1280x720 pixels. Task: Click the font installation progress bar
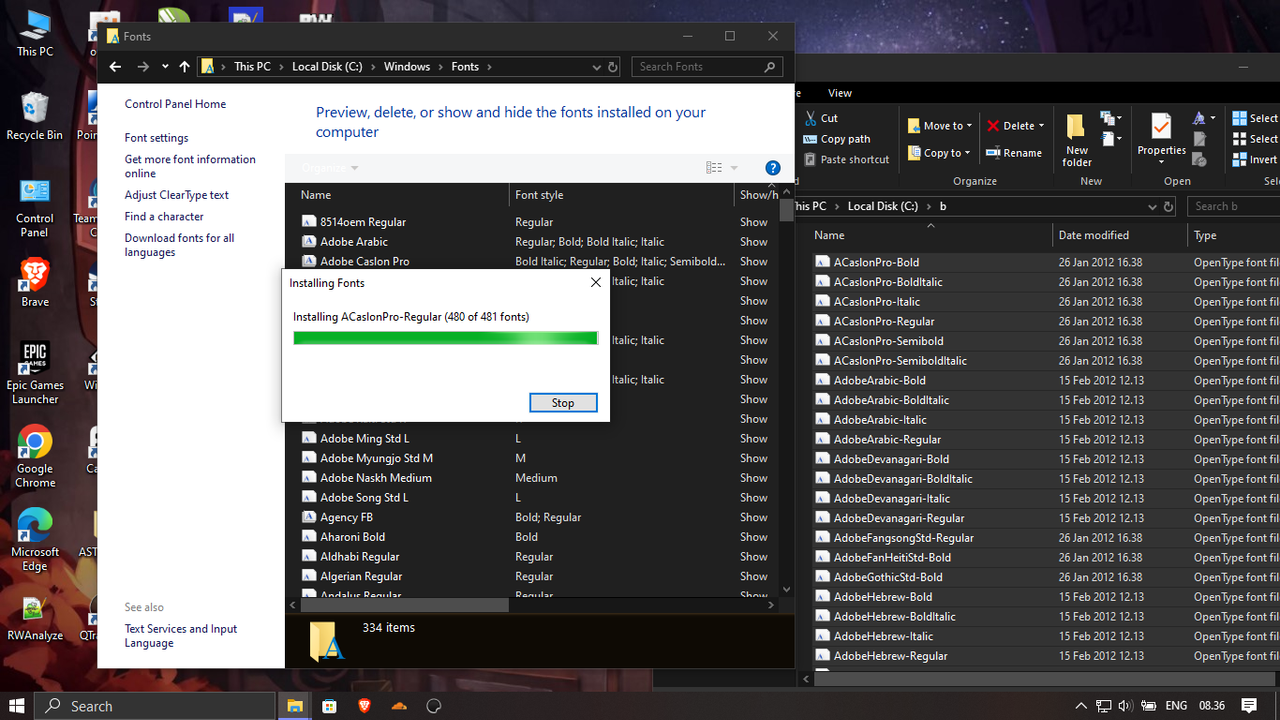(x=445, y=338)
